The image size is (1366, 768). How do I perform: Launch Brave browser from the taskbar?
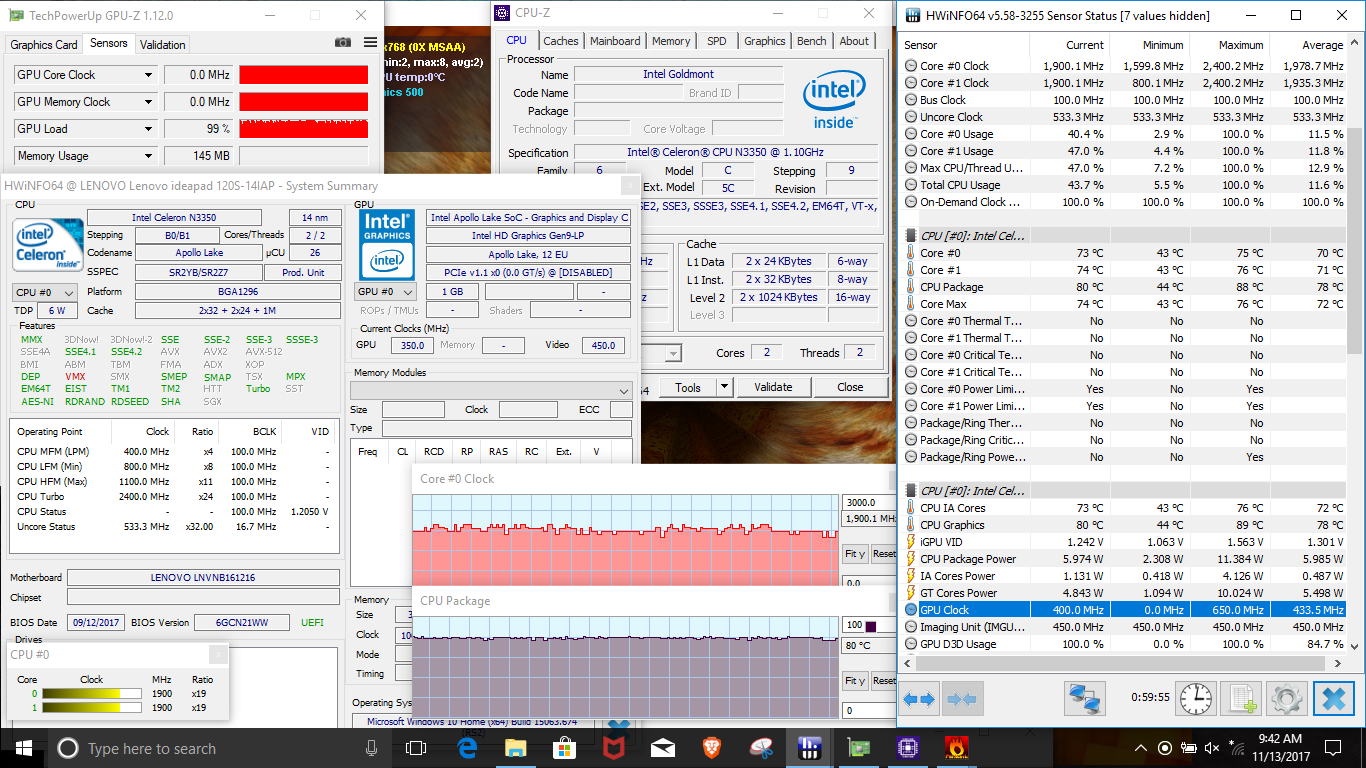[x=711, y=748]
